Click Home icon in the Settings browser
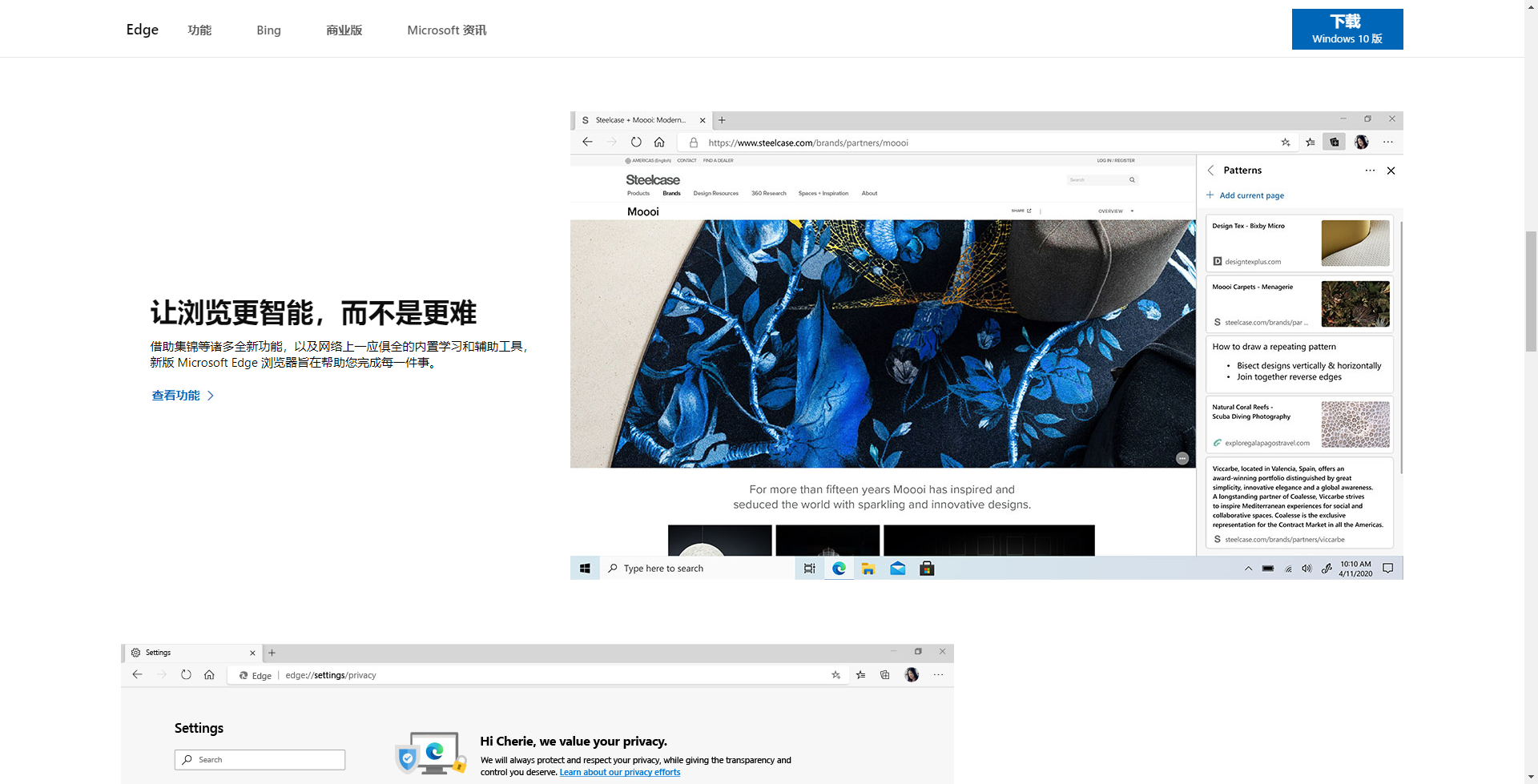1538x784 pixels. pyautogui.click(x=209, y=674)
